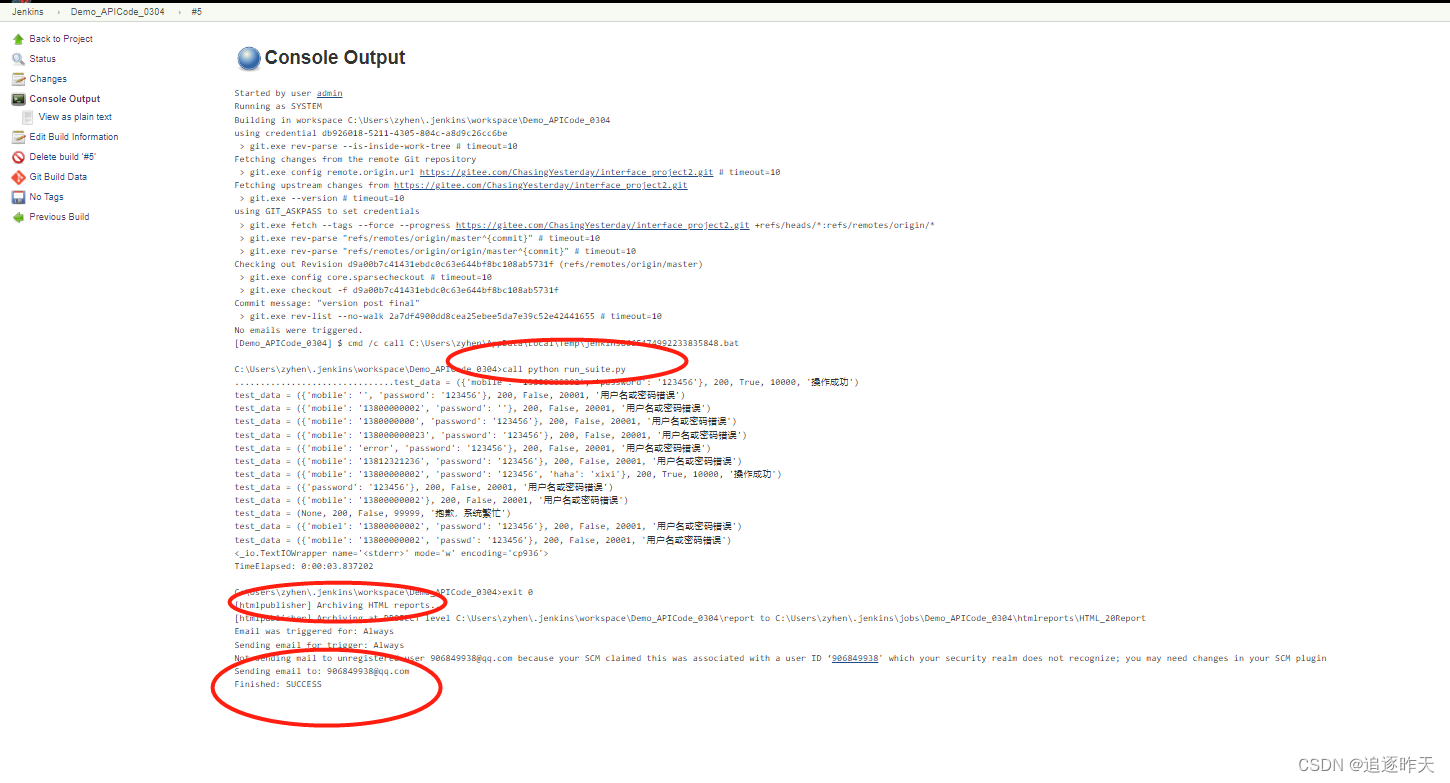Go to Previous Build link
This screenshot has width=1450, height=783.
click(x=59, y=217)
